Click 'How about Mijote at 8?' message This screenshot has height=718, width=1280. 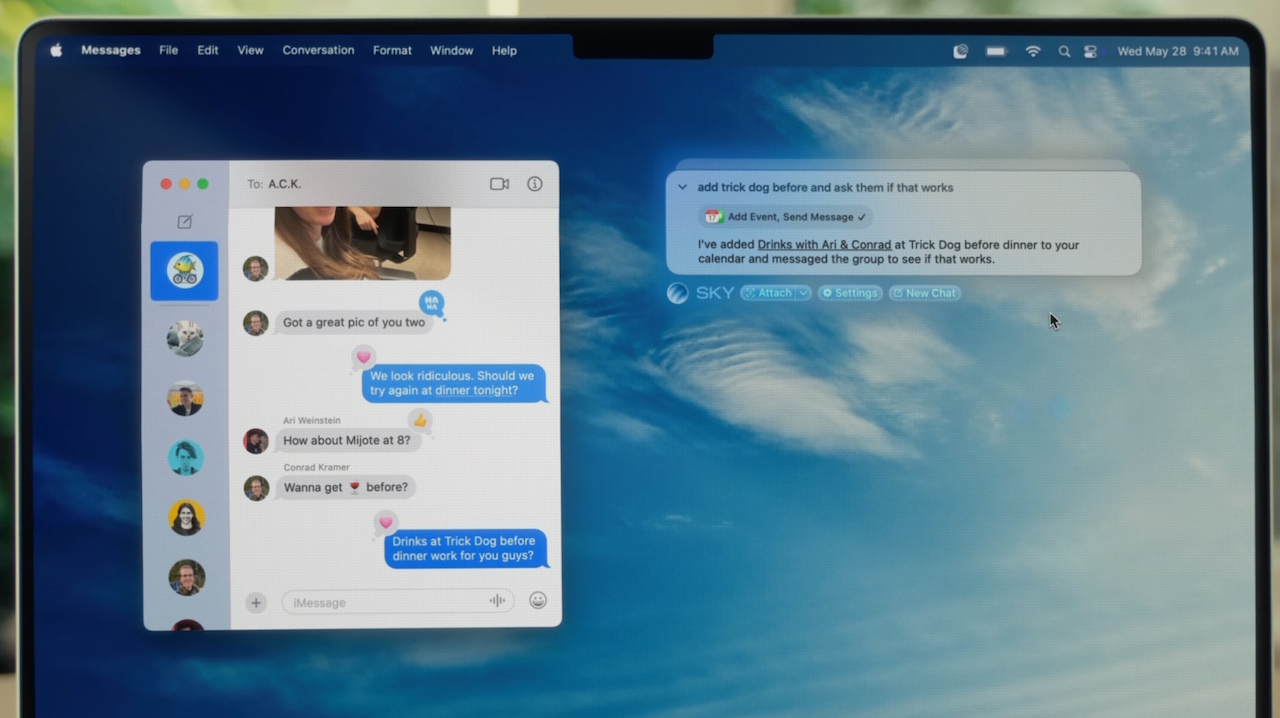347,440
